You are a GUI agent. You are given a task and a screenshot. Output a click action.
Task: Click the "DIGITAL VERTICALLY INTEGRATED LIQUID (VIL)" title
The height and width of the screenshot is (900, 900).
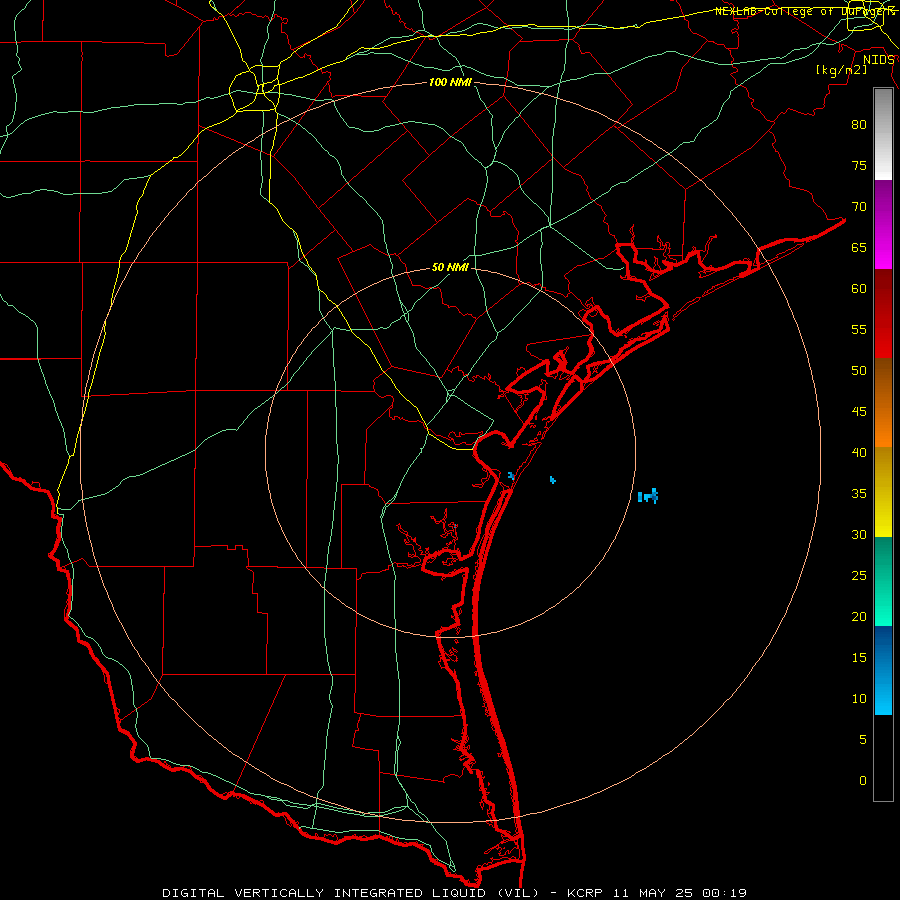tap(351, 893)
